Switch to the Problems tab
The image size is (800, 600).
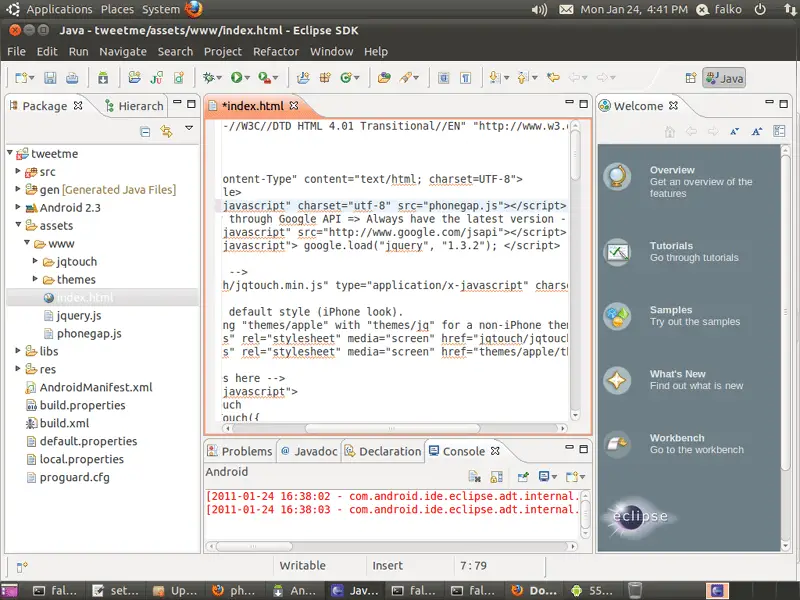pyautogui.click(x=240, y=451)
